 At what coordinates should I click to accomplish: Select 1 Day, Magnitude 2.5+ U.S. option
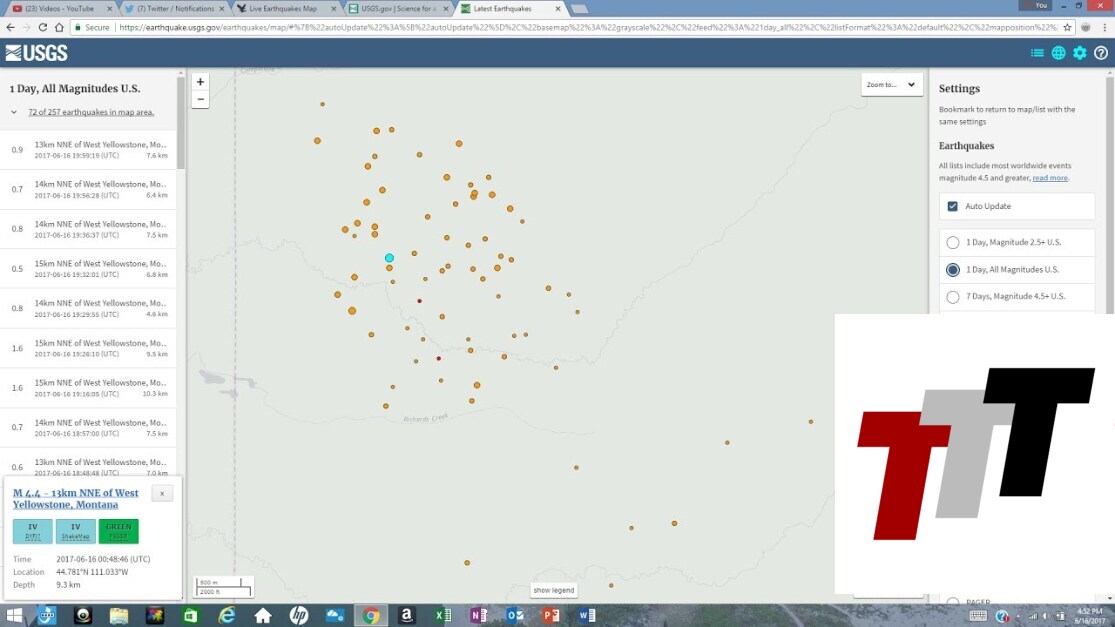click(x=953, y=242)
